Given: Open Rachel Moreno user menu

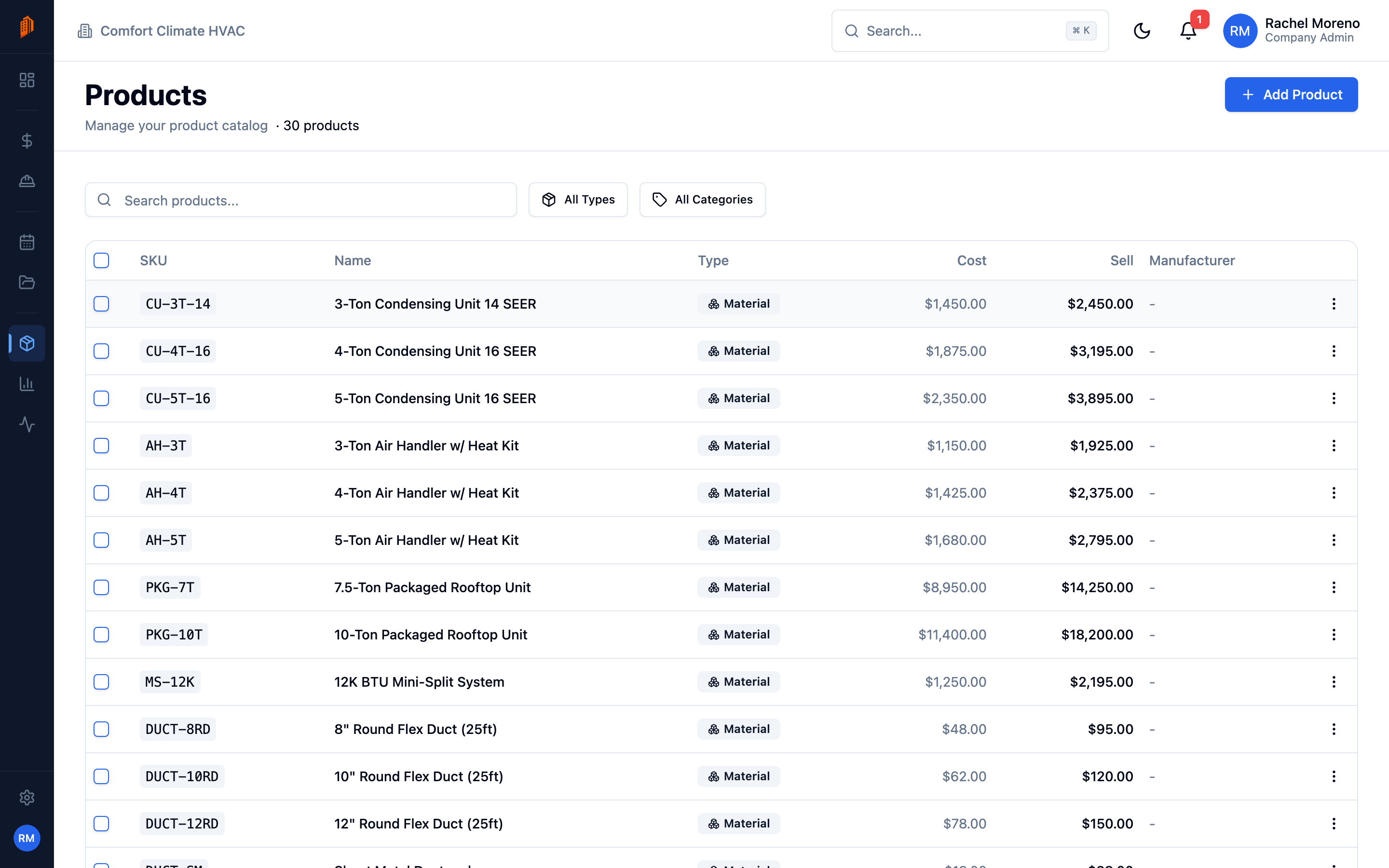Looking at the screenshot, I should coord(1291,31).
